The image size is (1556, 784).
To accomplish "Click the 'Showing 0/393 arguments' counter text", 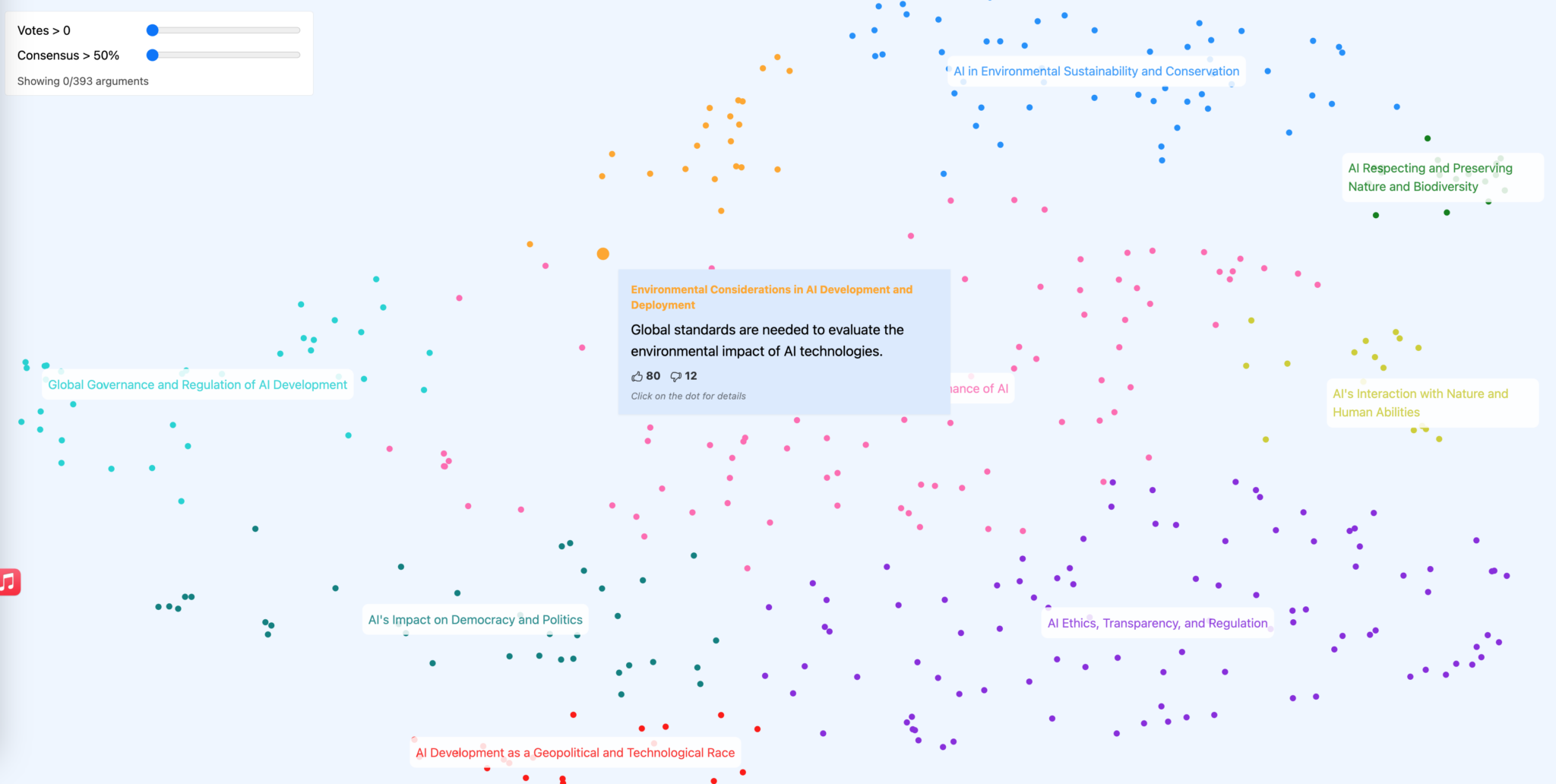I will coord(83,81).
